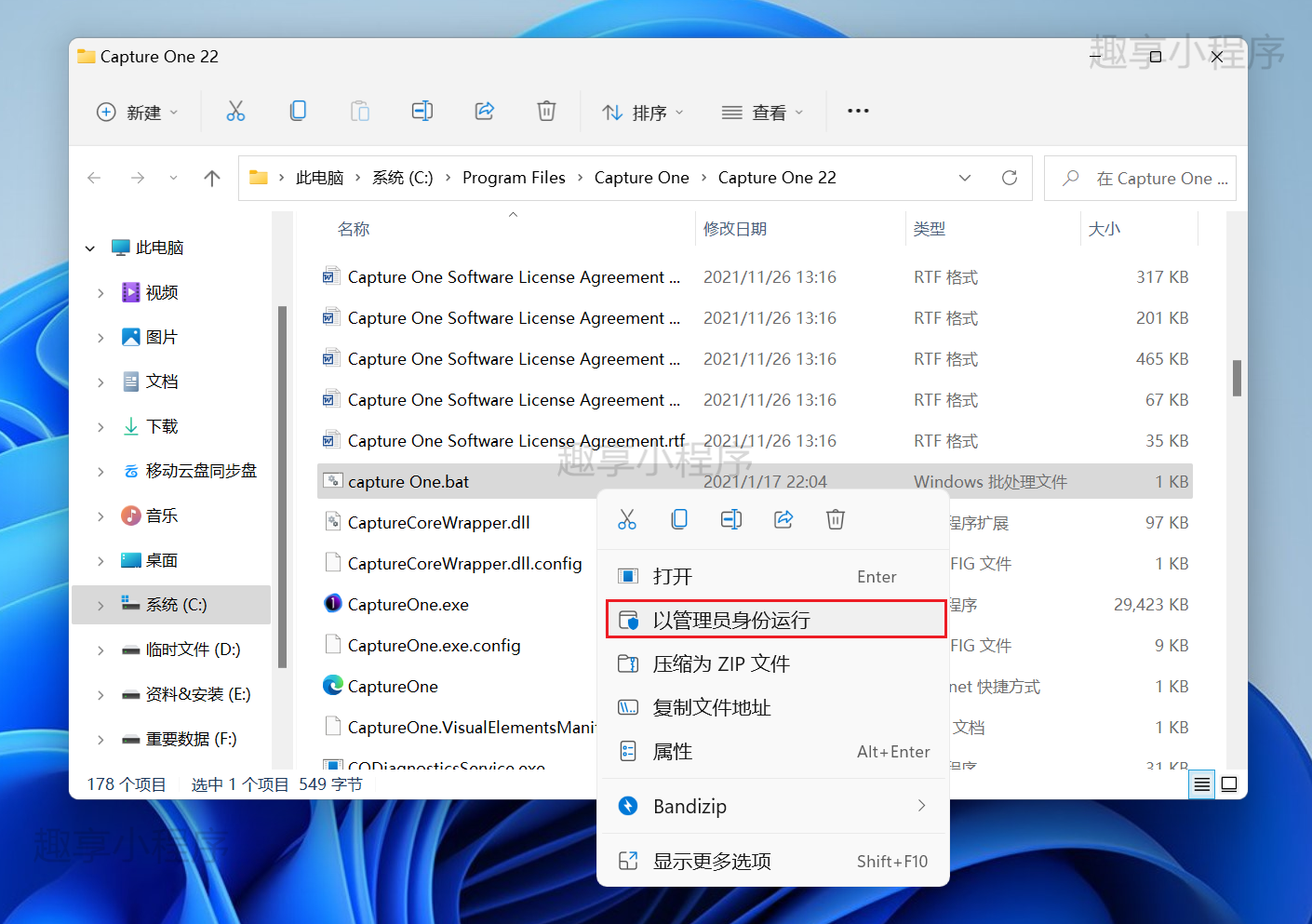Click the search box 在 Capture One
The width and height of the screenshot is (1312, 924).
pos(1140,178)
